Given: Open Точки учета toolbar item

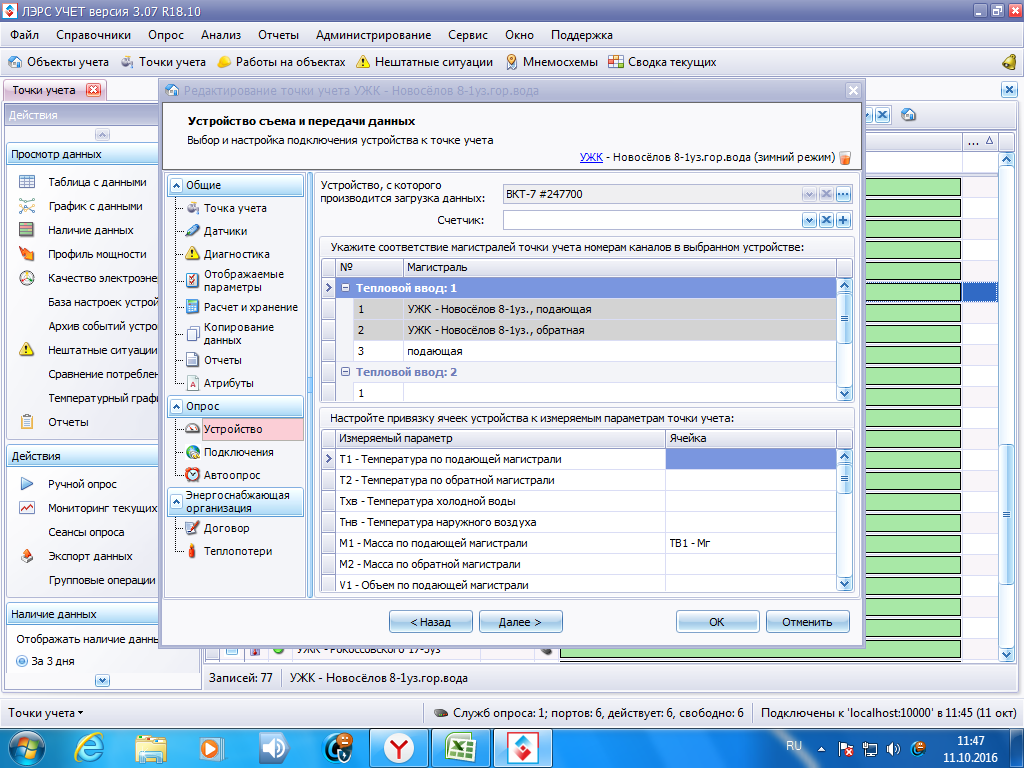Looking at the screenshot, I should tap(163, 62).
